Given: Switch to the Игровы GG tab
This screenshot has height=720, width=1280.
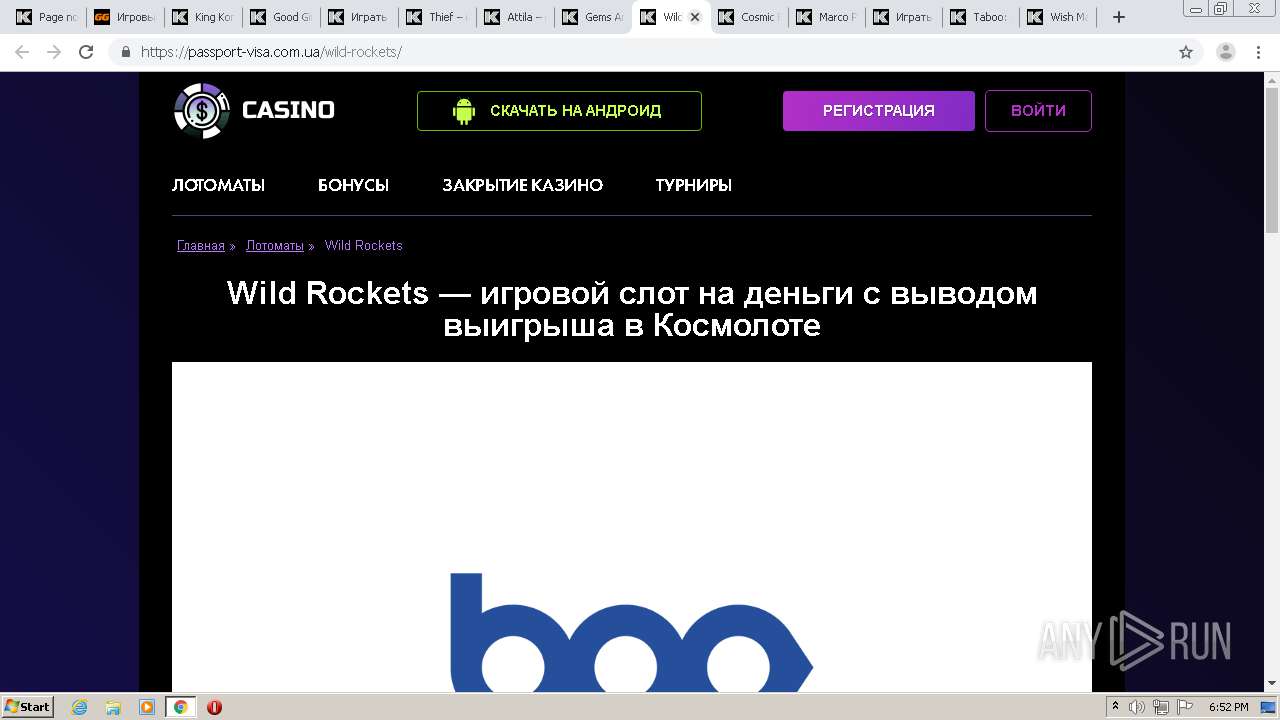Looking at the screenshot, I should [124, 17].
